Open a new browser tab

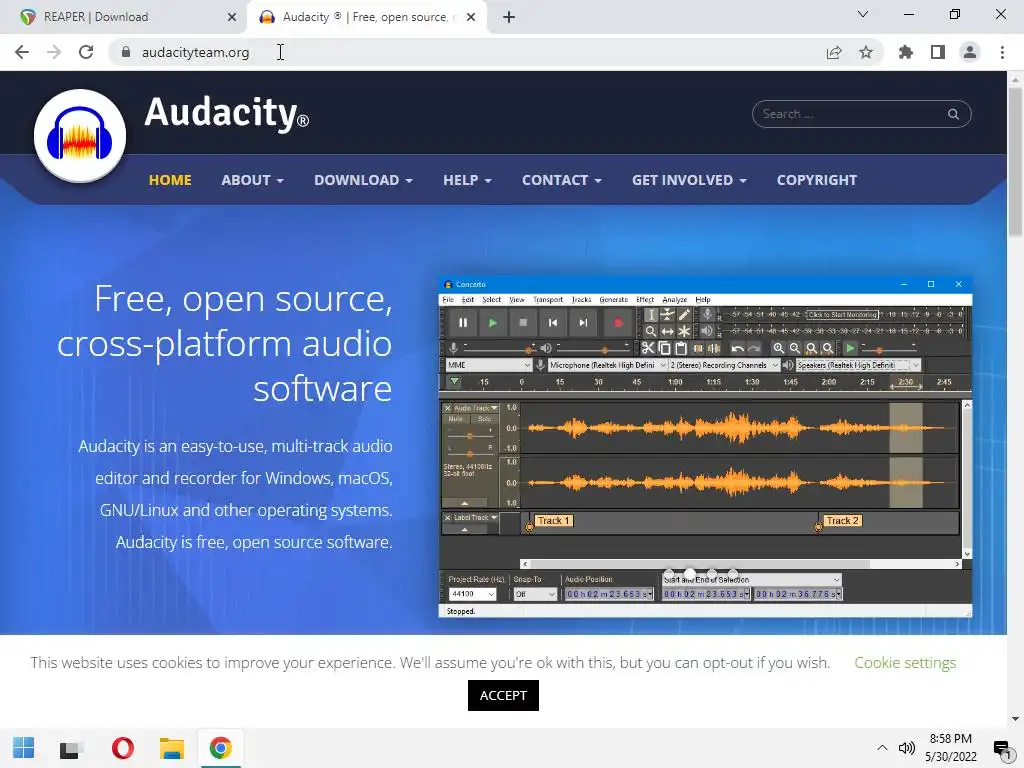[509, 17]
